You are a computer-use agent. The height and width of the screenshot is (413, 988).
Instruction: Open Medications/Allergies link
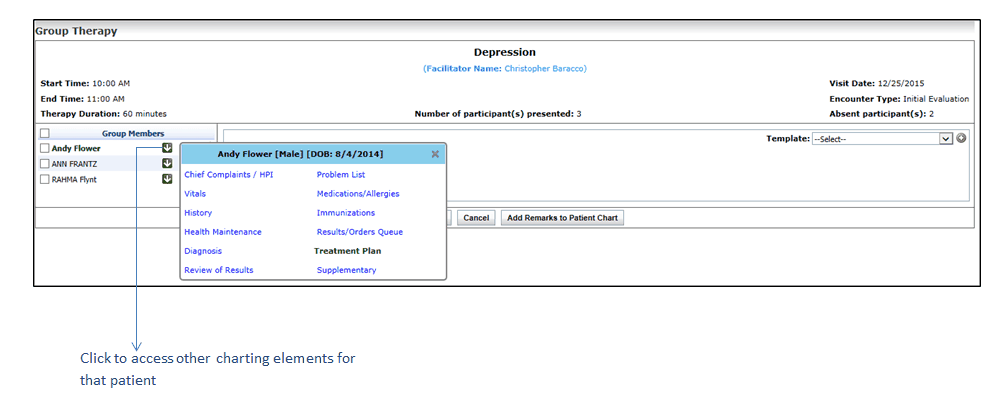[x=358, y=194]
